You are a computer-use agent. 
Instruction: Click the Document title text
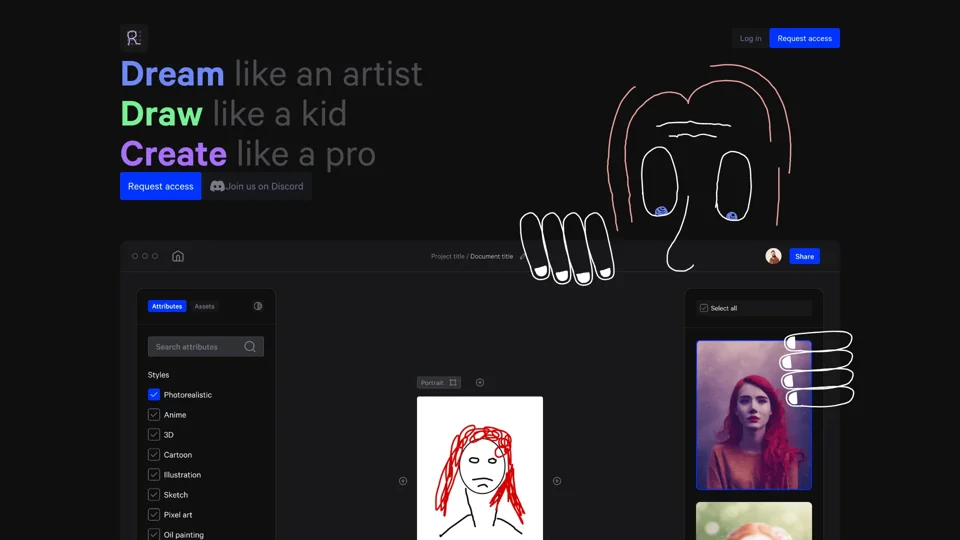(492, 257)
